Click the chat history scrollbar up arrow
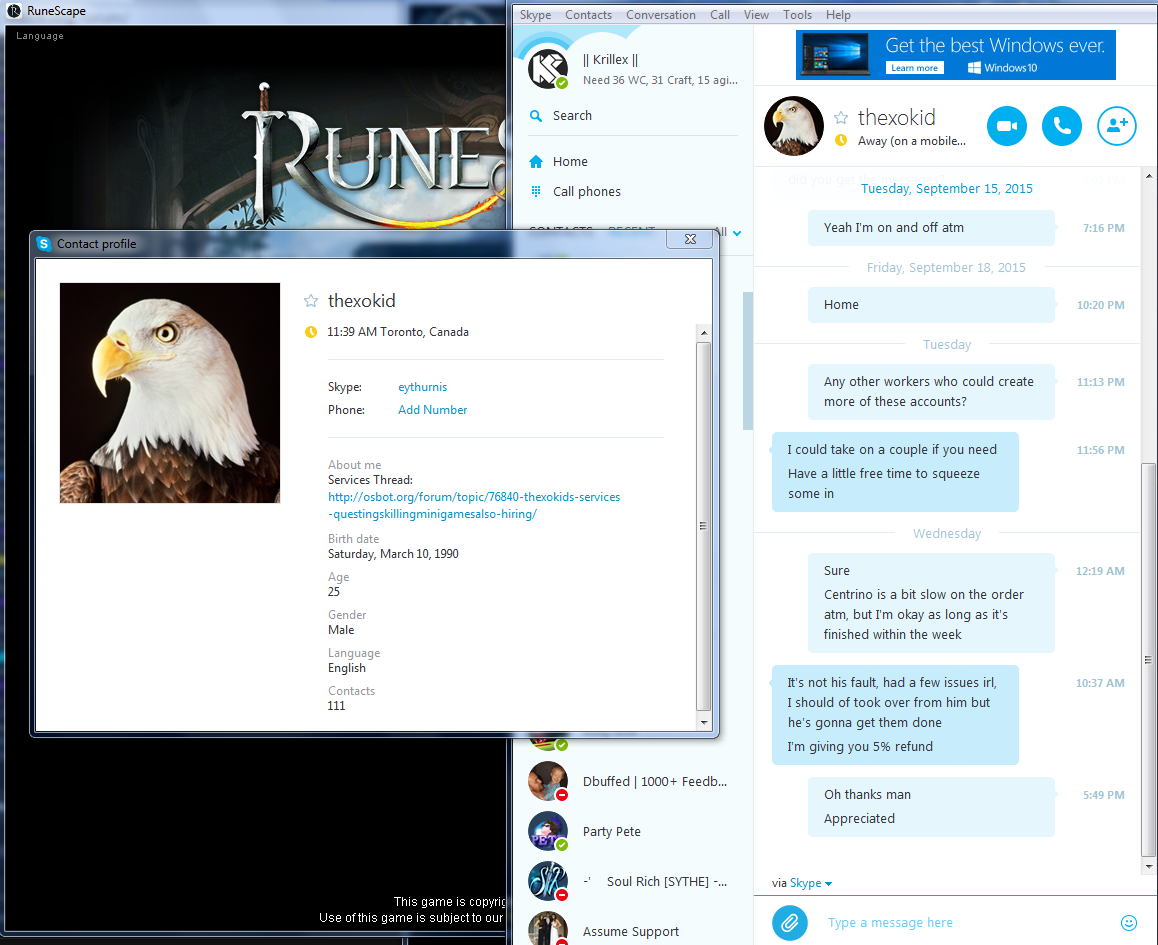The width and height of the screenshot is (1158, 945). click(1148, 176)
